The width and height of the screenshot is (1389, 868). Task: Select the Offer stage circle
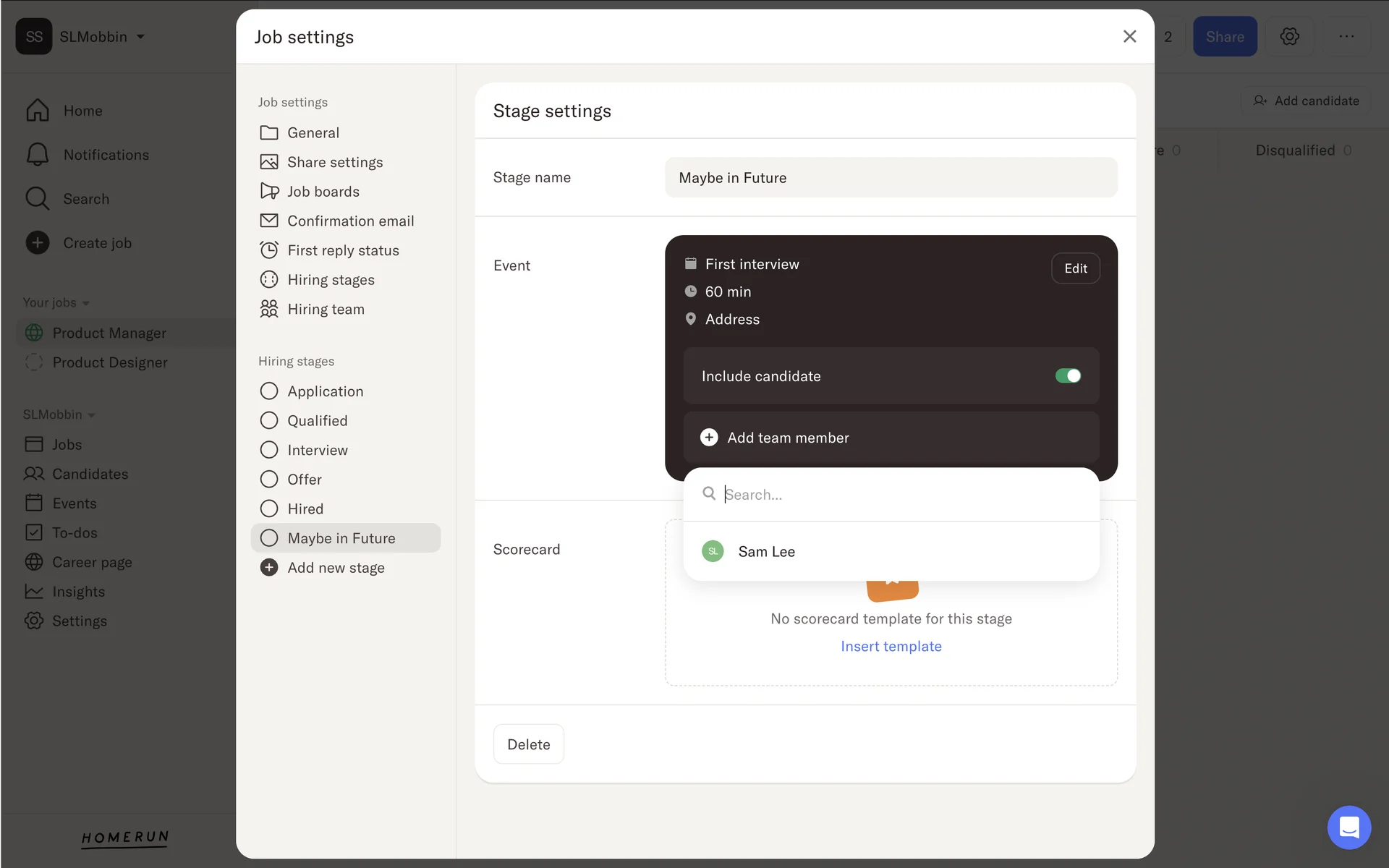pyautogui.click(x=268, y=480)
